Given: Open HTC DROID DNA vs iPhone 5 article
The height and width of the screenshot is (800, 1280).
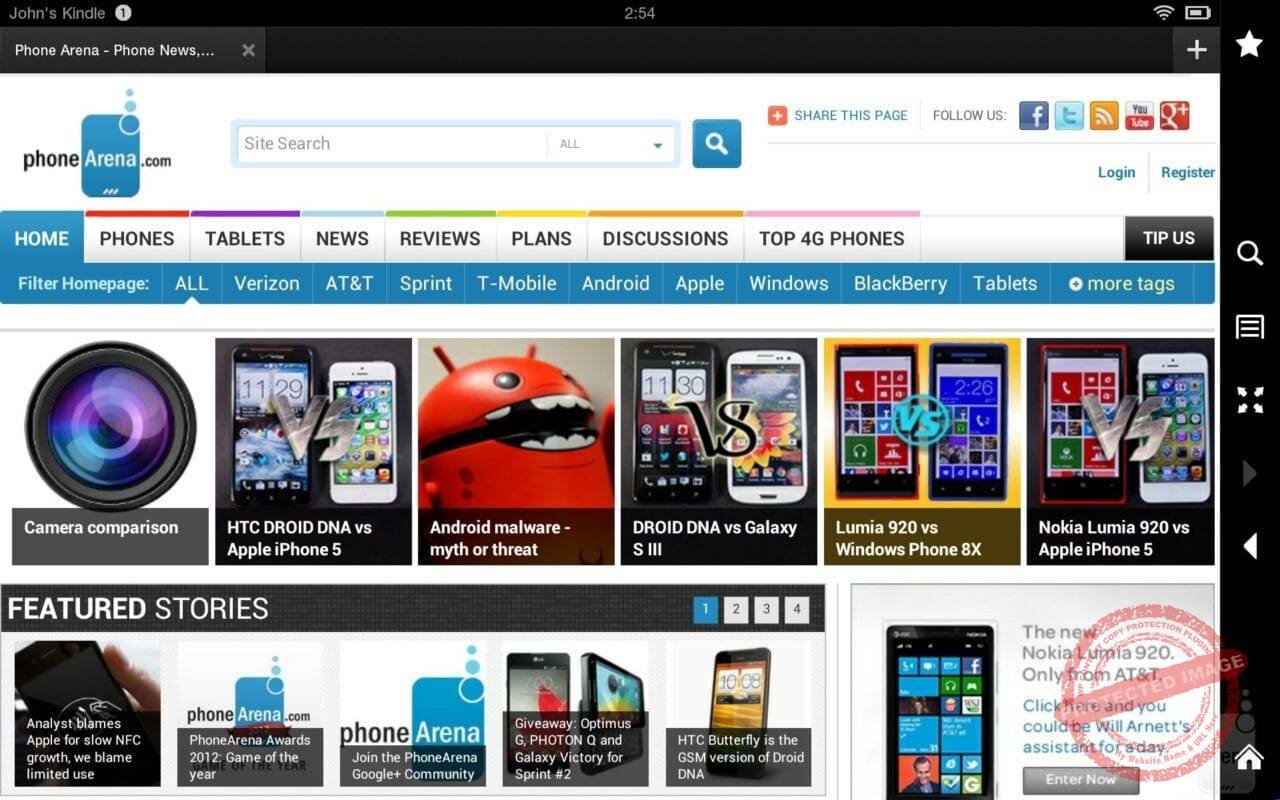Looking at the screenshot, I should (313, 451).
